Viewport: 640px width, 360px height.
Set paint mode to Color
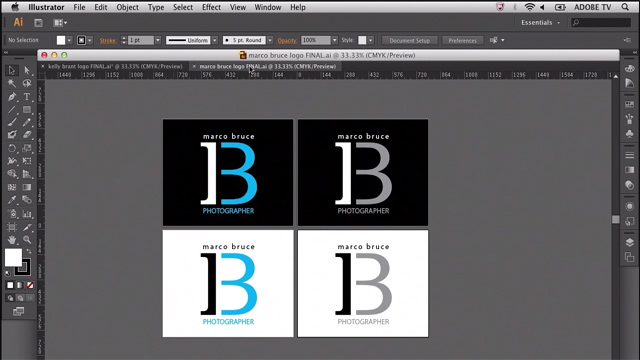click(x=10, y=285)
